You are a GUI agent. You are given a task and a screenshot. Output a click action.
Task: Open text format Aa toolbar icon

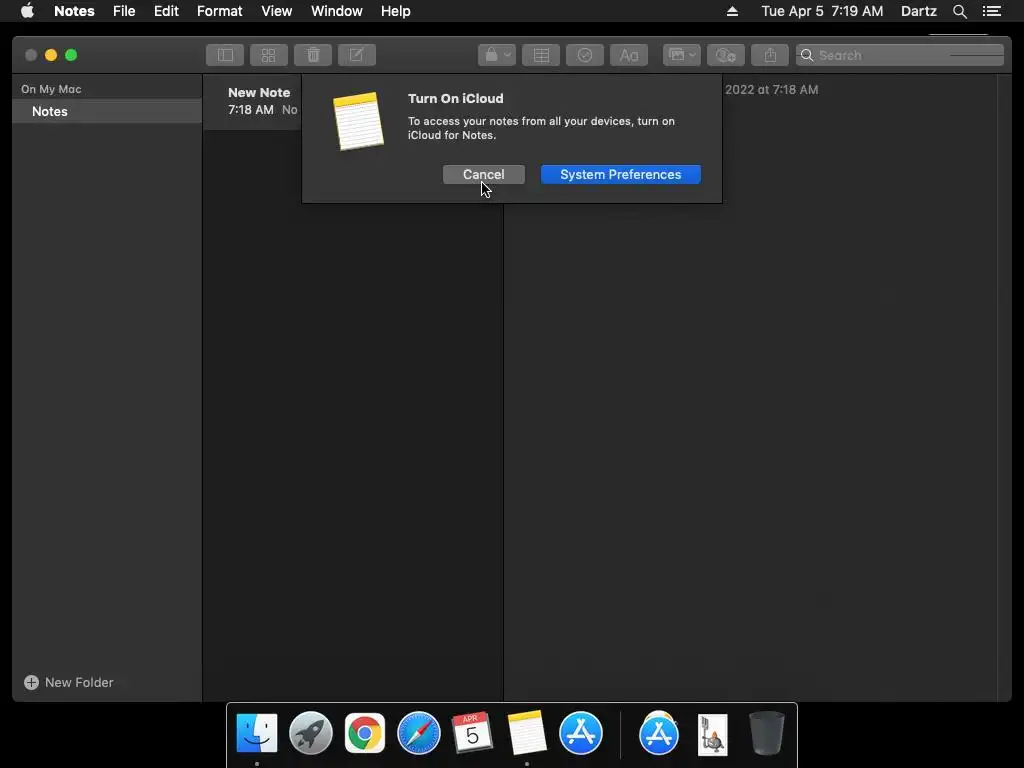coord(629,56)
